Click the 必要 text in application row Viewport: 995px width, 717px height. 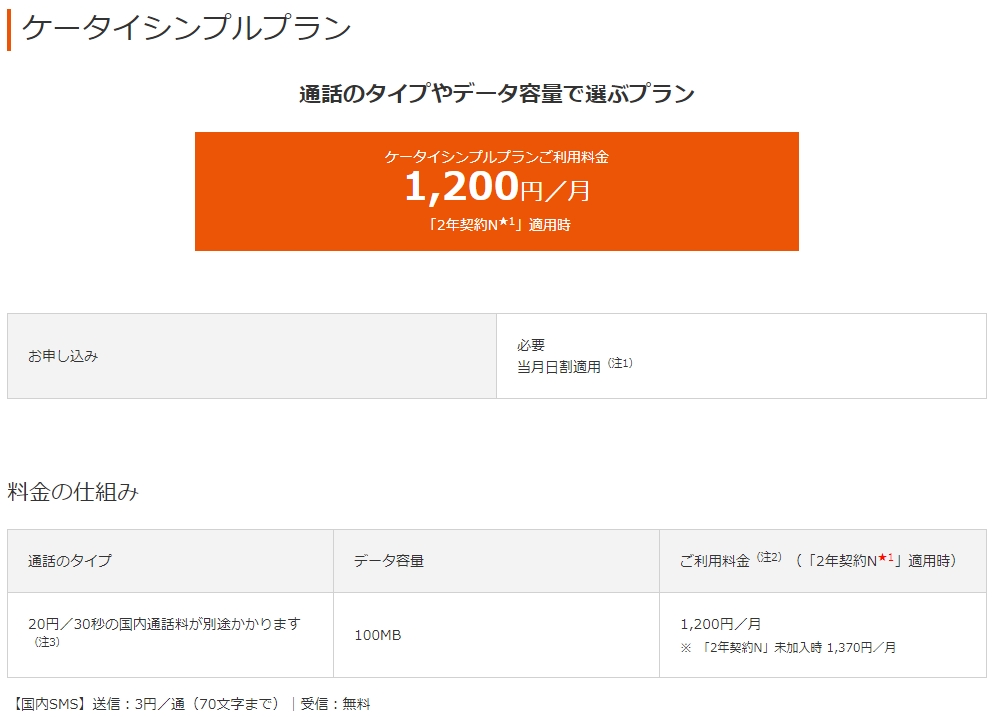point(530,345)
